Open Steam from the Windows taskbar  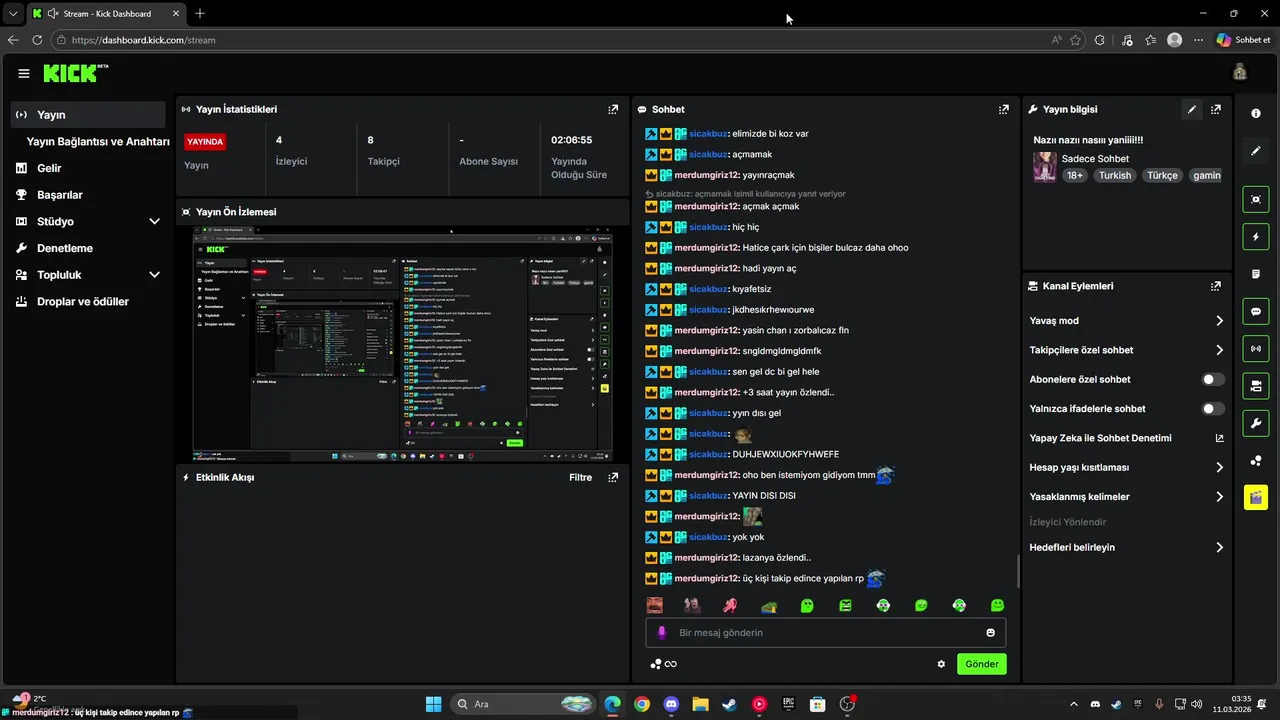729,704
